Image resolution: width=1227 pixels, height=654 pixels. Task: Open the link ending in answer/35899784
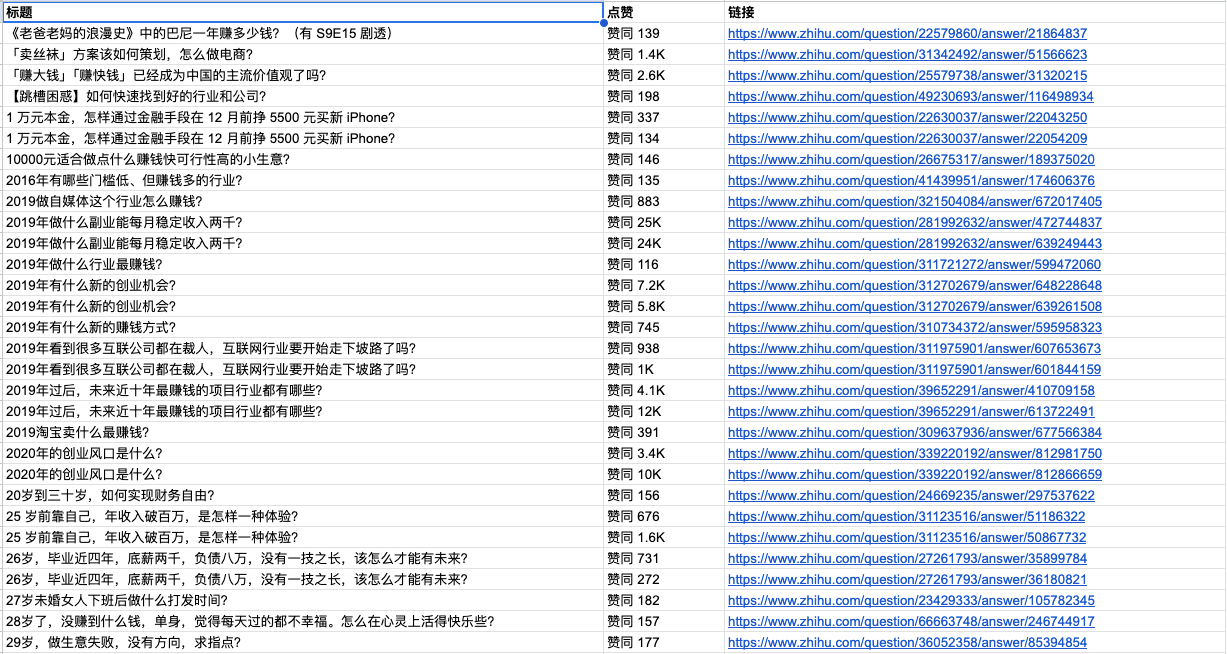907,558
